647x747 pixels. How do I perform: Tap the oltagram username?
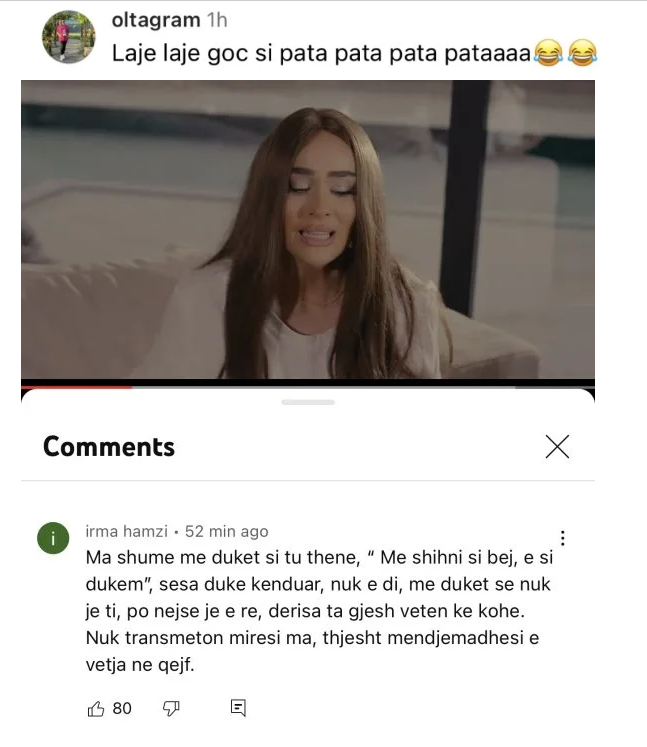coord(156,20)
